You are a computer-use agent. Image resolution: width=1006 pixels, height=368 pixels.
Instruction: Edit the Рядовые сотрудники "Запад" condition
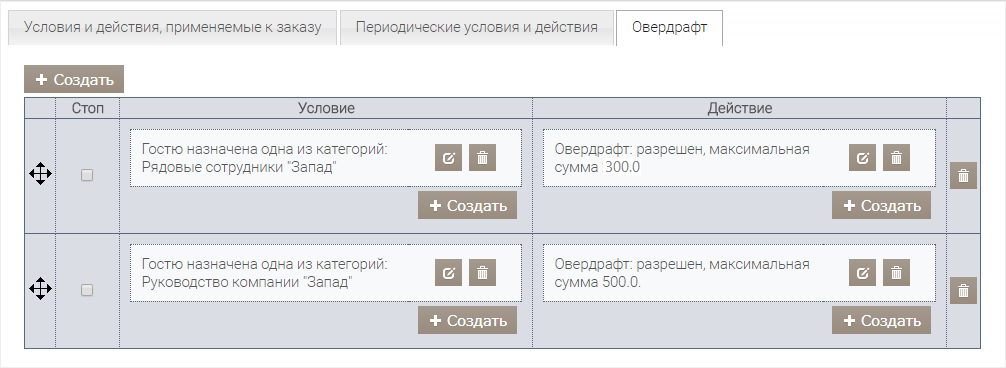(448, 158)
